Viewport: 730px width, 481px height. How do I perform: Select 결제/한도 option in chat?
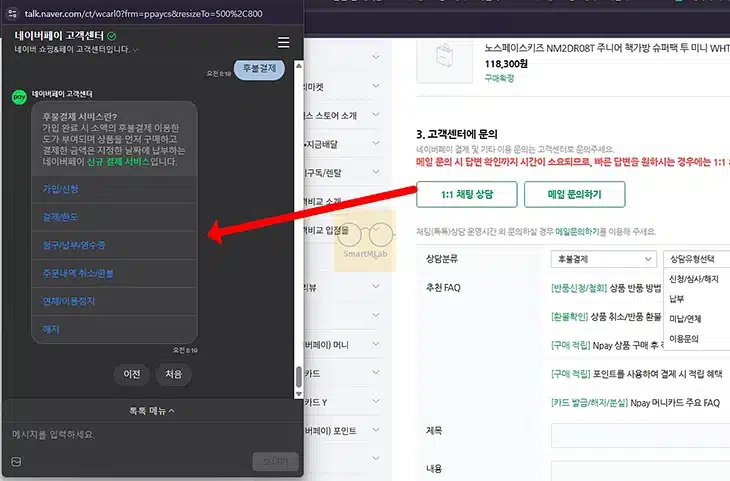click(114, 217)
